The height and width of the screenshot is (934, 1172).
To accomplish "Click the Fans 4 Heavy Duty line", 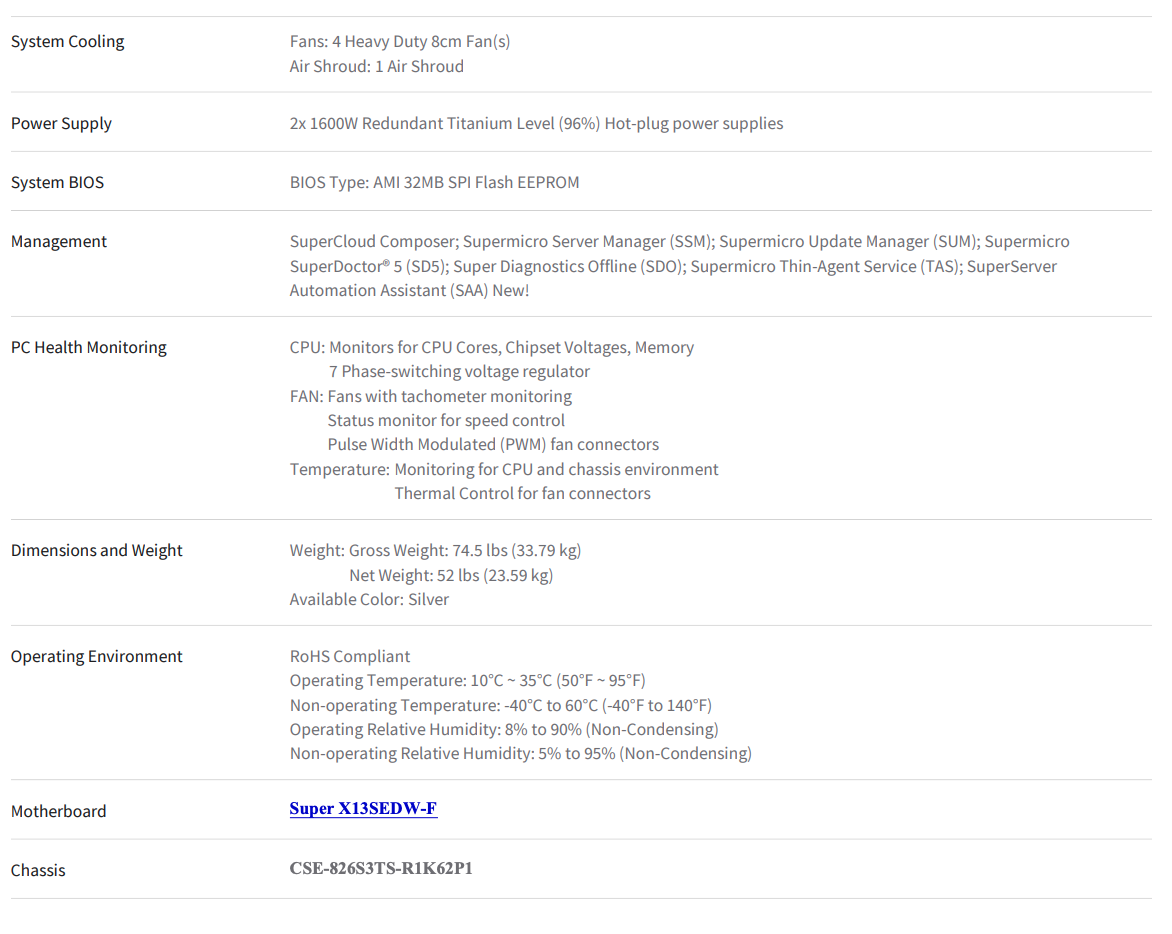I will [400, 41].
